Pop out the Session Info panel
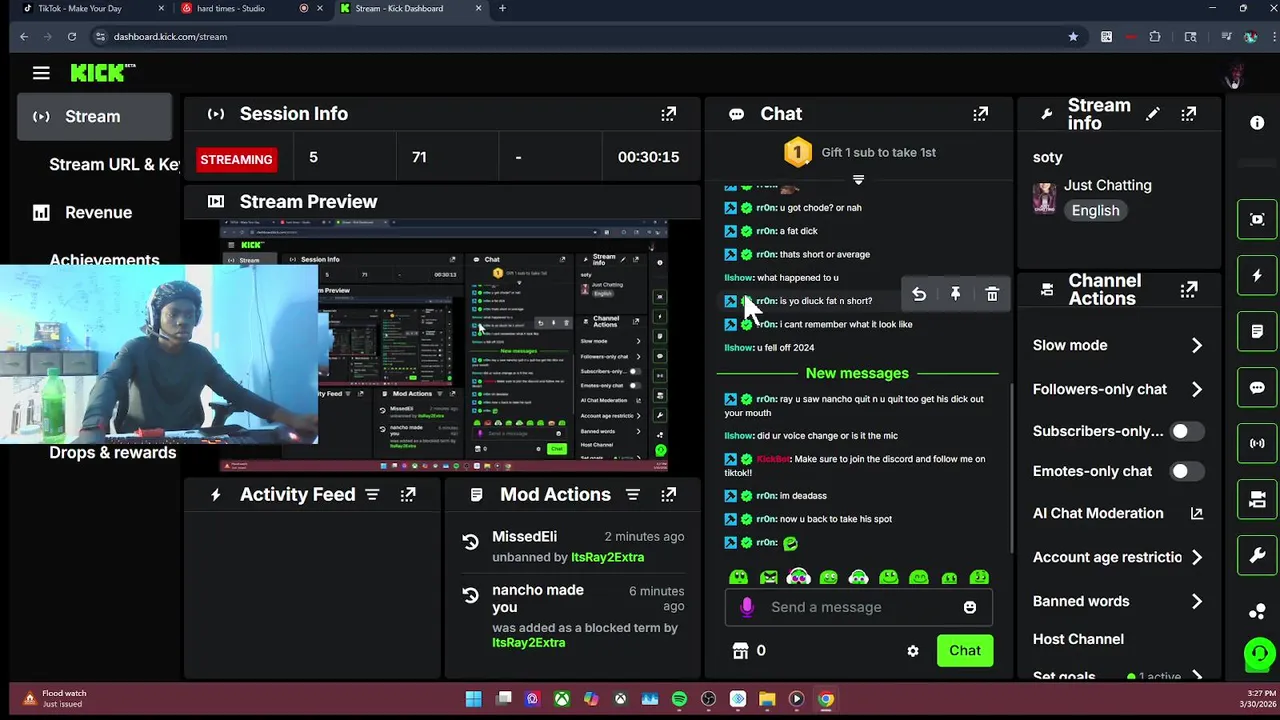This screenshot has height=720, width=1280. point(668,114)
